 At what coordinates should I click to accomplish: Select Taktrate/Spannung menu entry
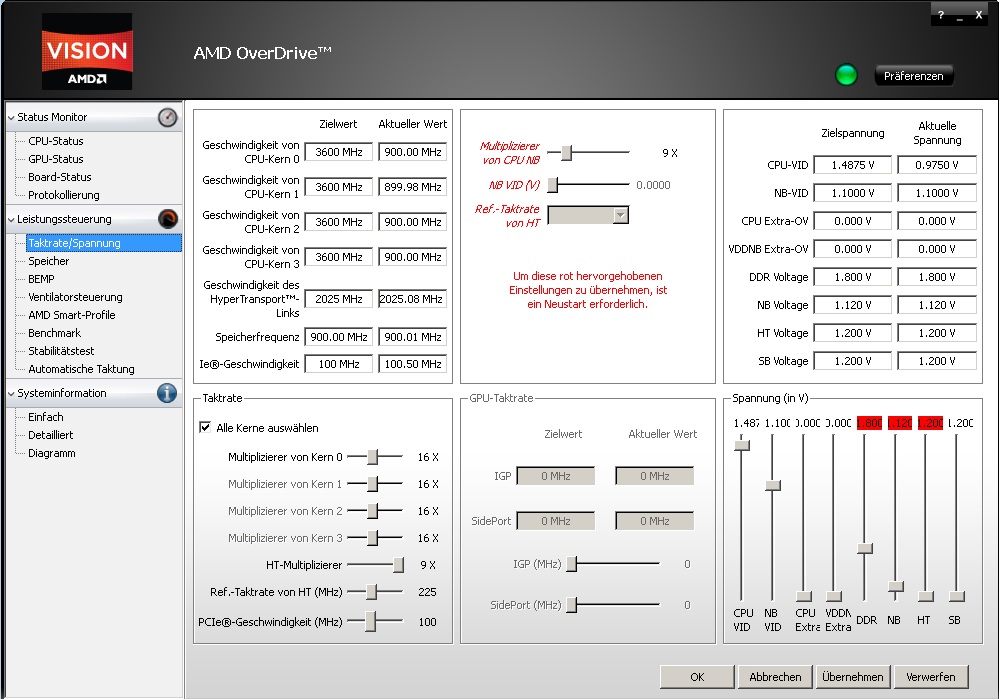[x=104, y=243]
